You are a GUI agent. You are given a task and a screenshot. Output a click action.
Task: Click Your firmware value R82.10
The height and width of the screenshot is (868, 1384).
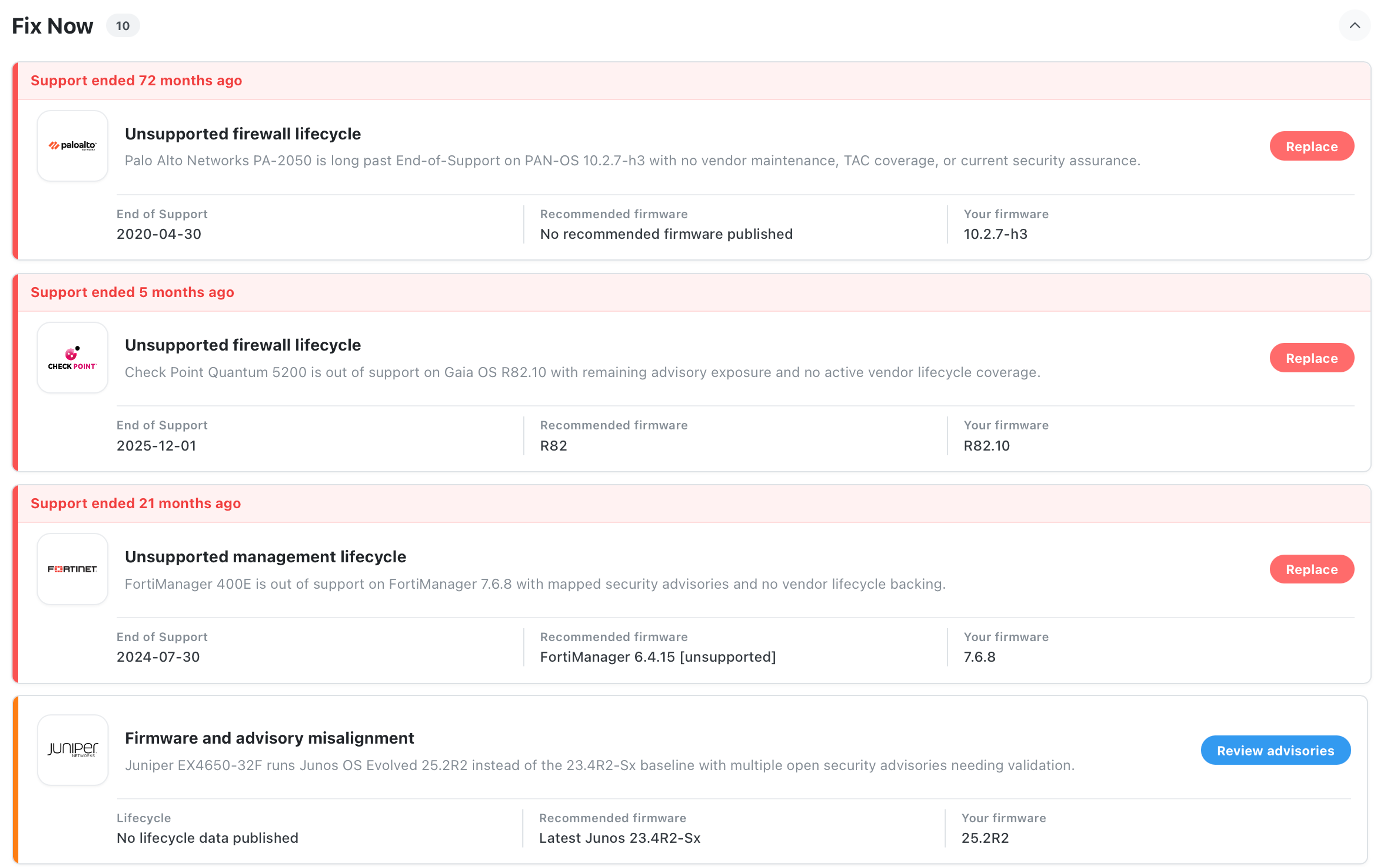click(986, 445)
